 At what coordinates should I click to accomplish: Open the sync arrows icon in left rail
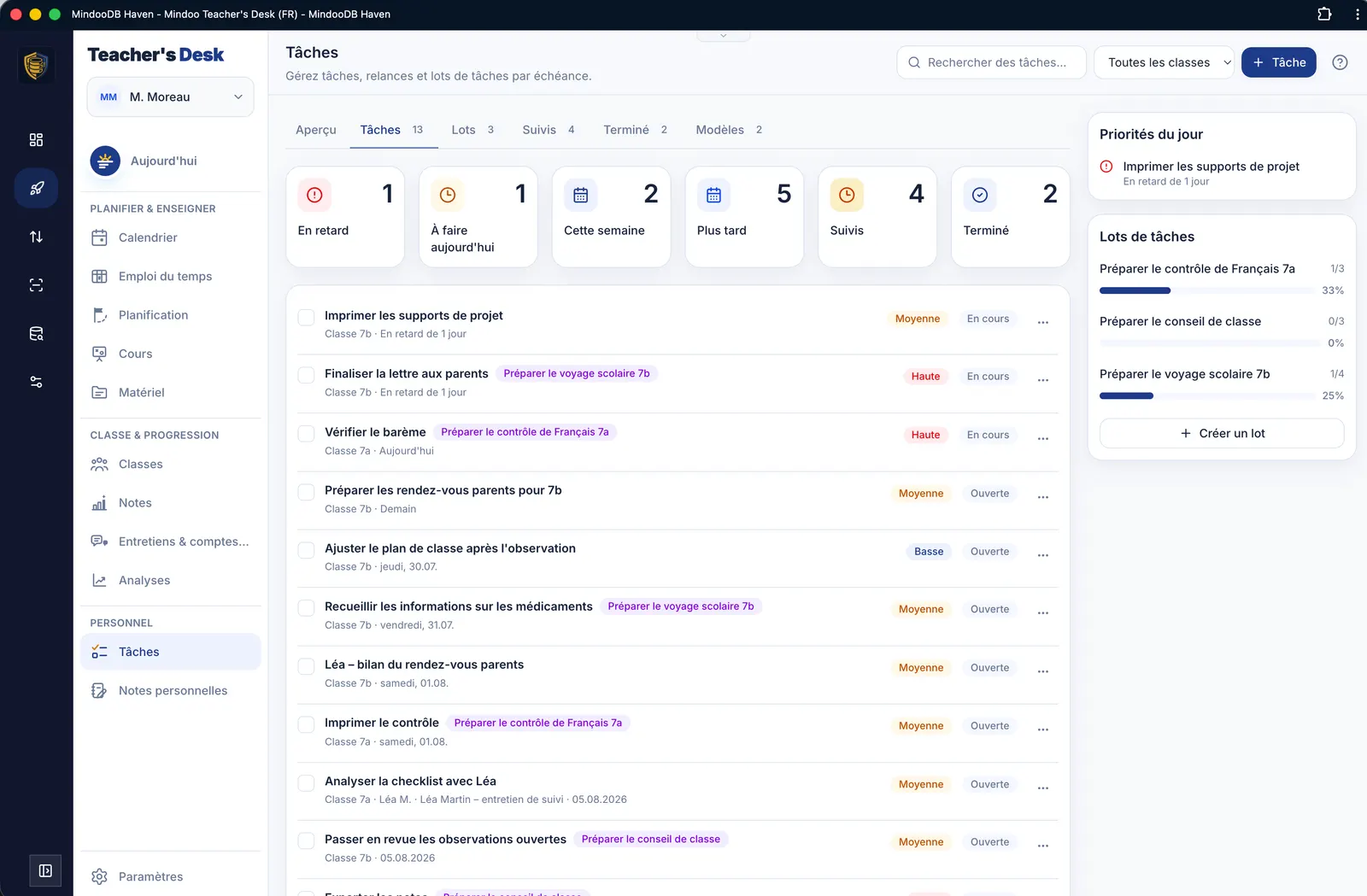coord(36,237)
